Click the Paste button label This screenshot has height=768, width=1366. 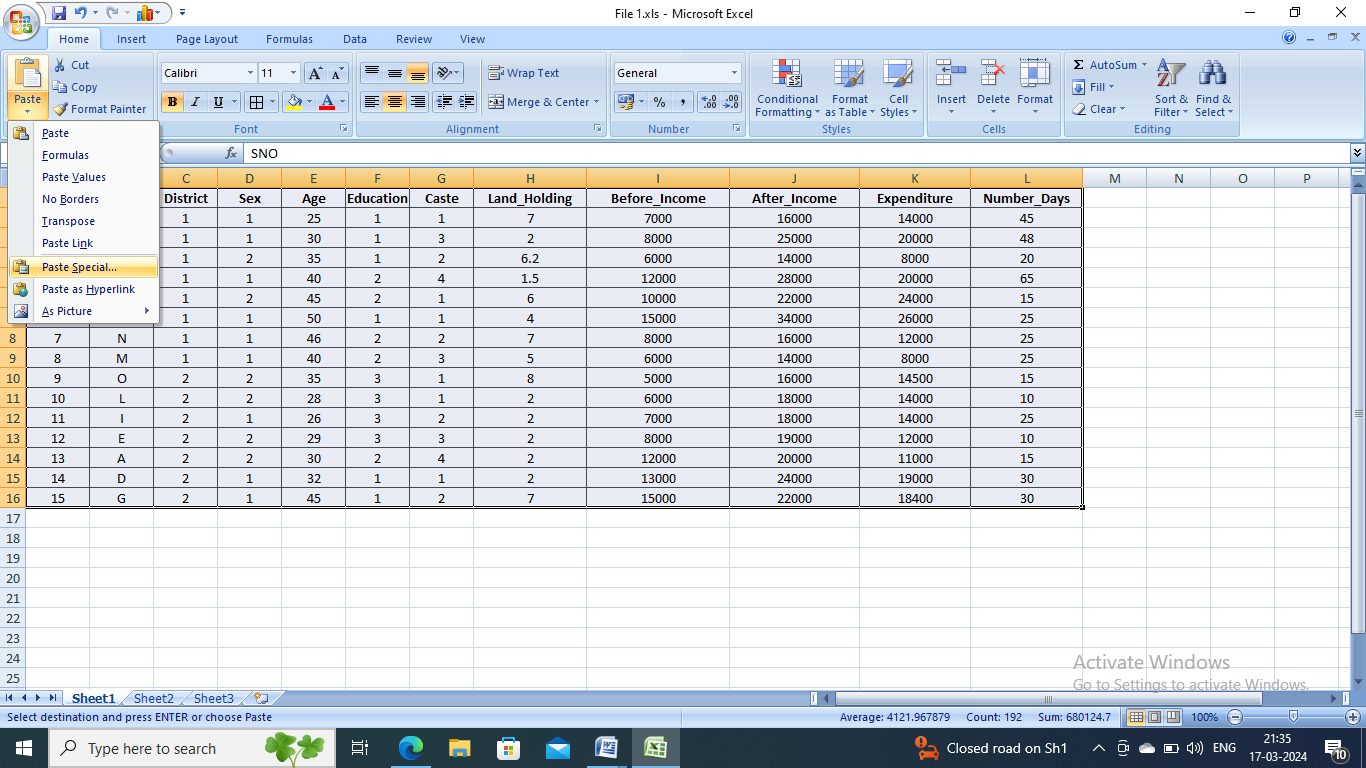[27, 100]
